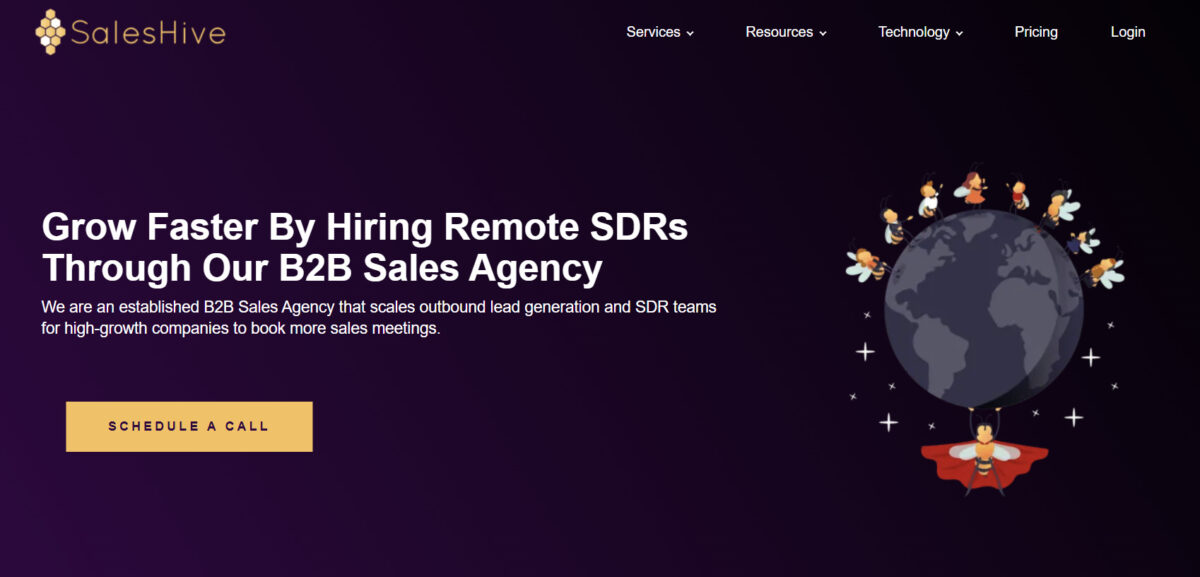Click the SalesHive honeycomb logo icon
The image size is (1200, 577).
coord(51,32)
